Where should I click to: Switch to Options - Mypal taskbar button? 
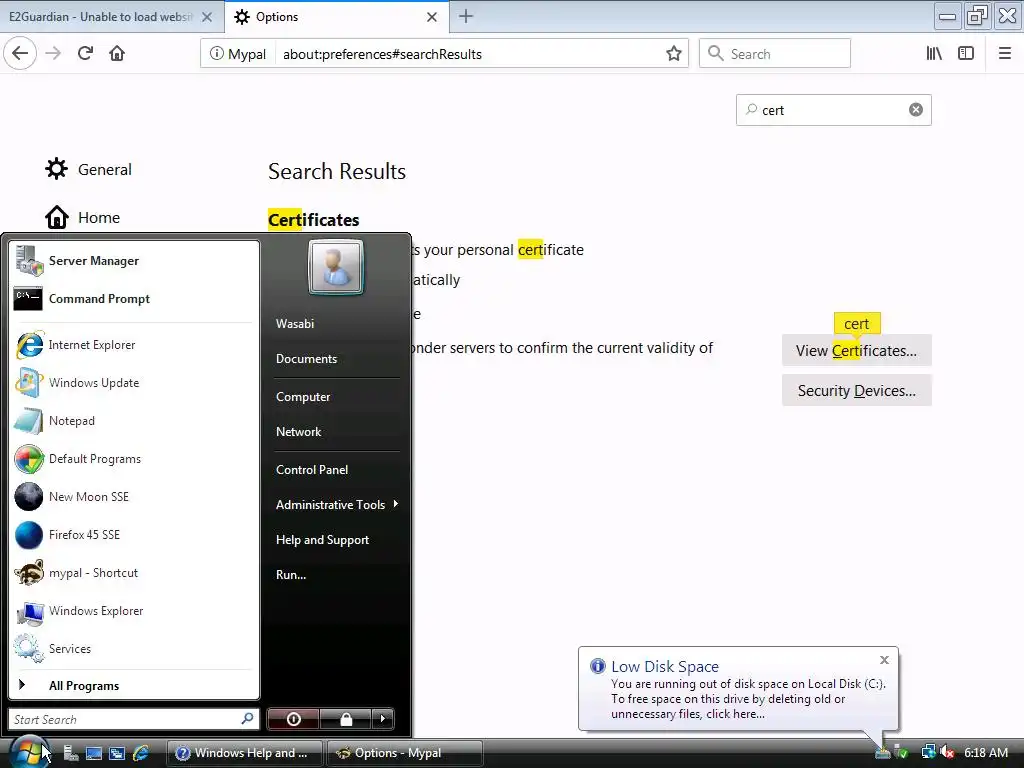point(404,753)
